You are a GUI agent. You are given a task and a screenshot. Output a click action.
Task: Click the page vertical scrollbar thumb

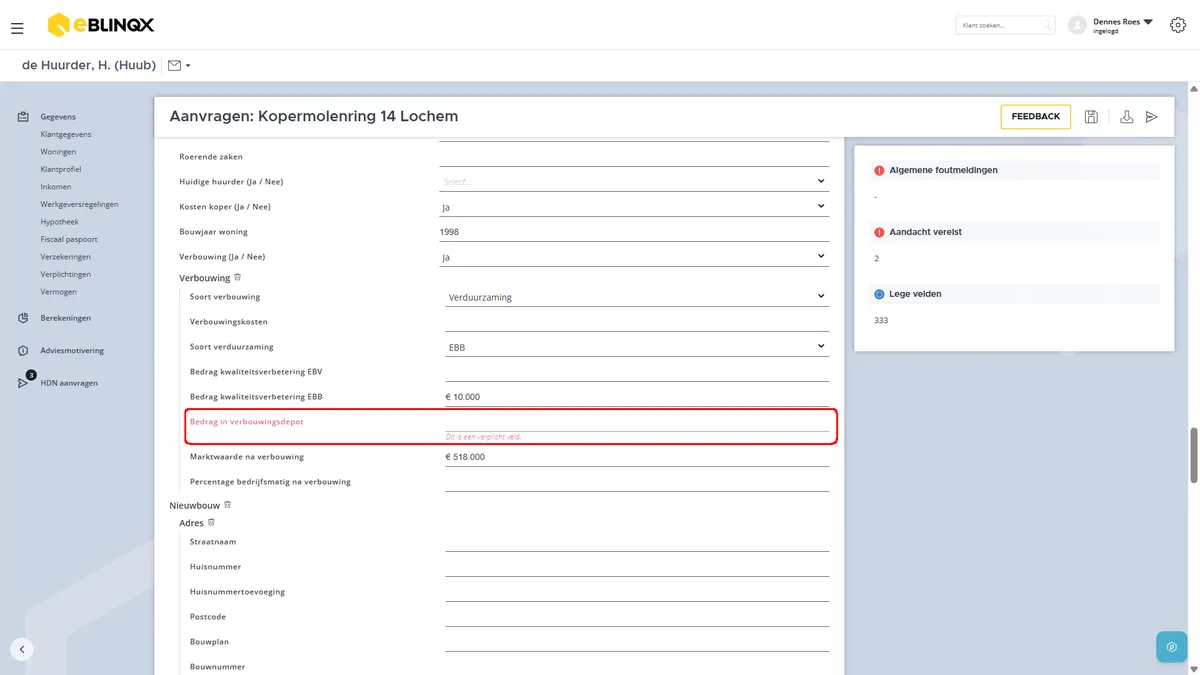click(1193, 455)
